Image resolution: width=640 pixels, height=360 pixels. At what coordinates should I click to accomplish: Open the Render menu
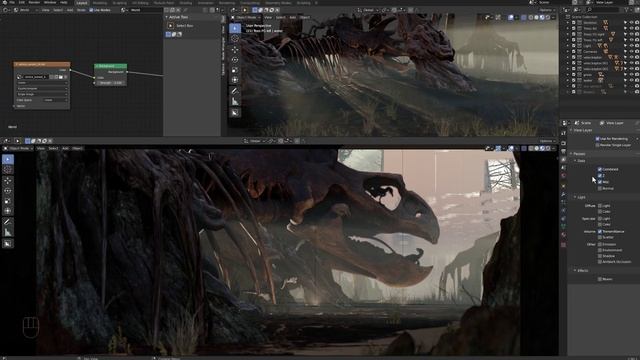tap(34, 2)
